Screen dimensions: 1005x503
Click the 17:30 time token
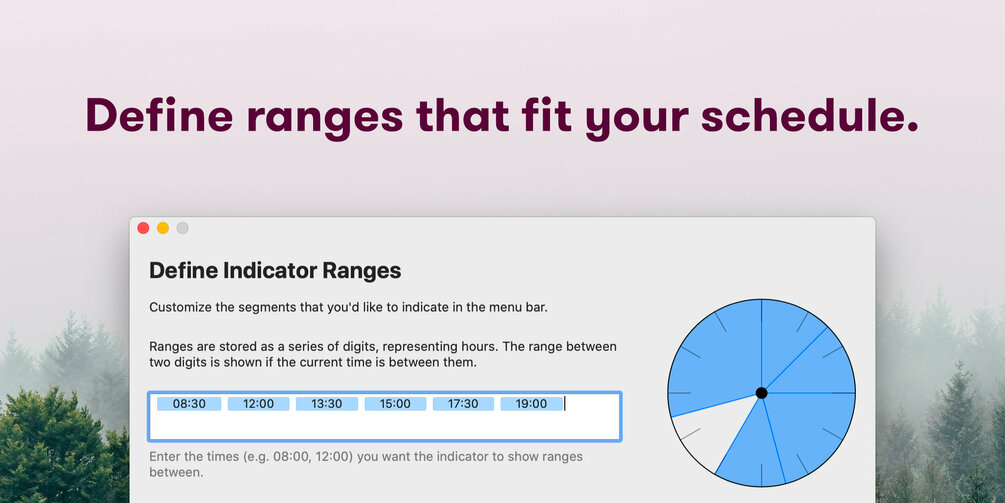tap(463, 404)
